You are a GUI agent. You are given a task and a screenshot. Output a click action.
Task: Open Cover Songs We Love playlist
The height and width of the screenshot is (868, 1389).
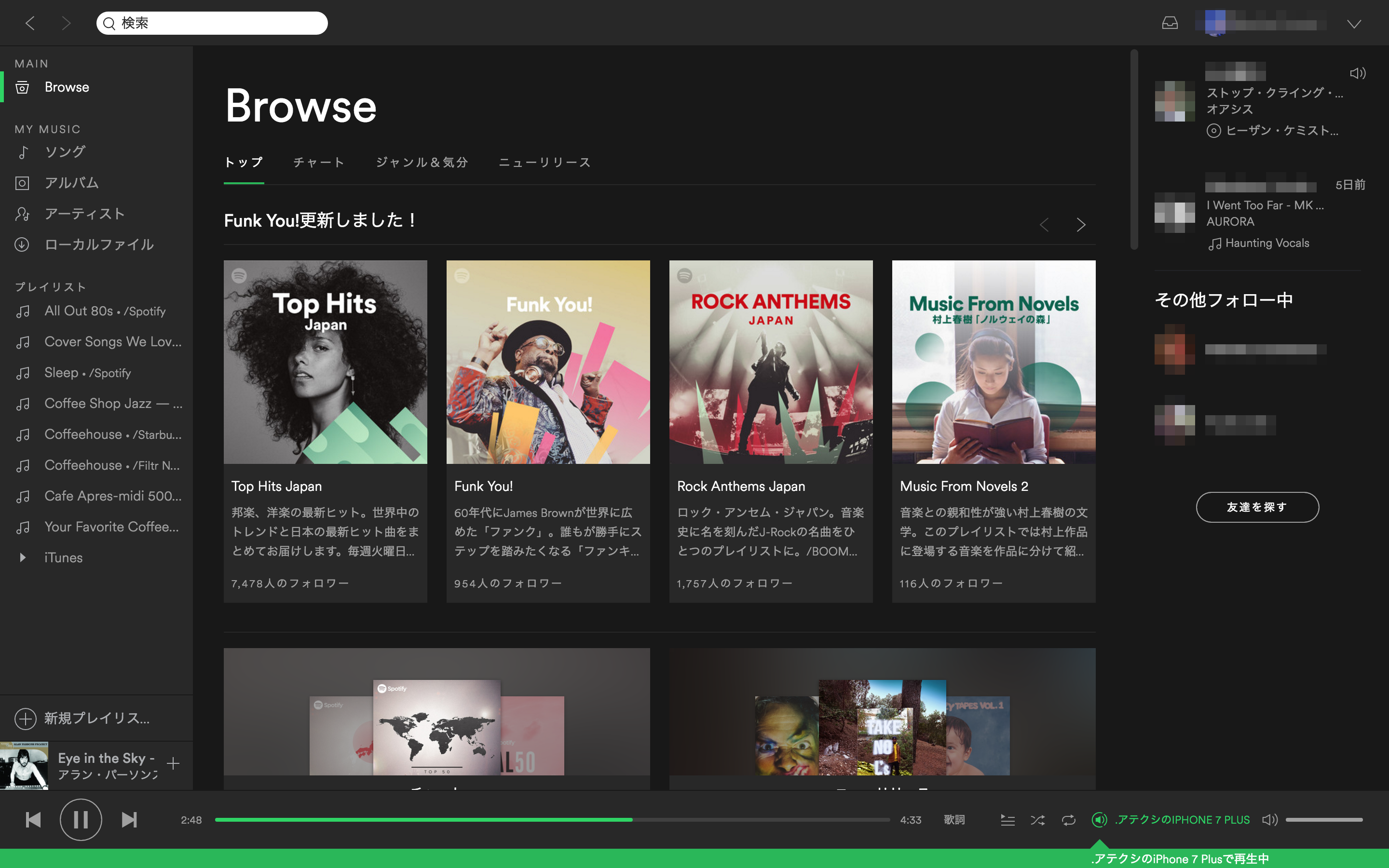[x=113, y=341]
